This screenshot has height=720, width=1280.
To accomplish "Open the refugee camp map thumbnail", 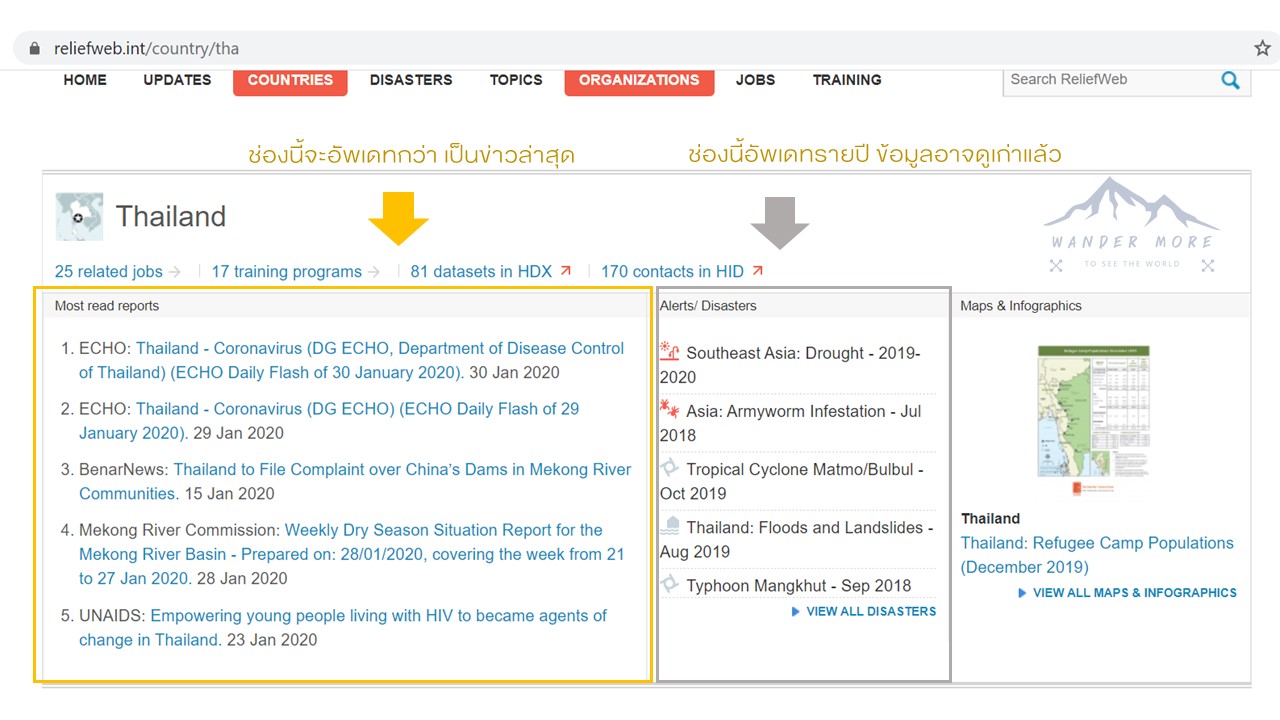I will 1094,421.
